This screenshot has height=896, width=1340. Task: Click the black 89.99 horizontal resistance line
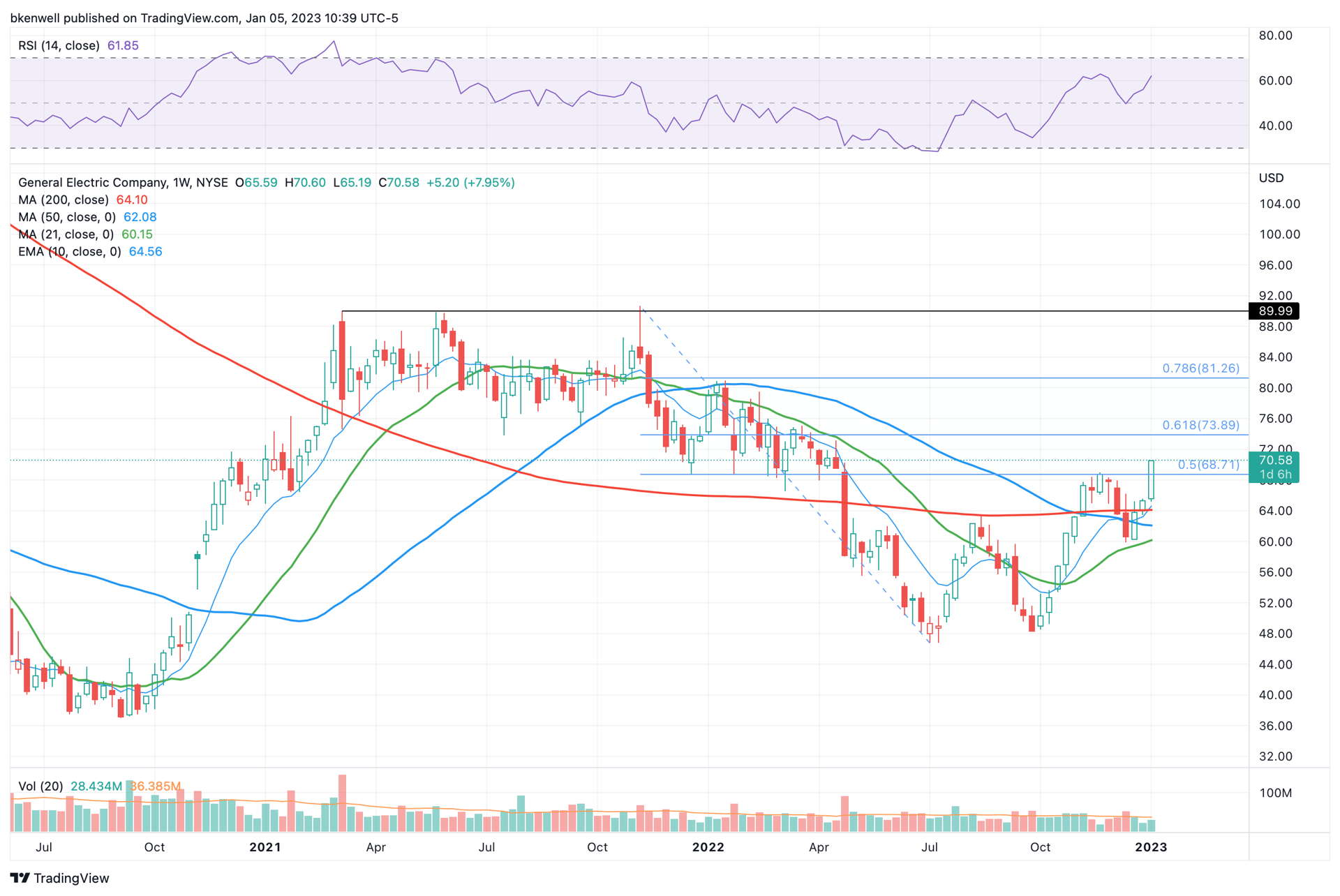pyautogui.click(x=794, y=311)
